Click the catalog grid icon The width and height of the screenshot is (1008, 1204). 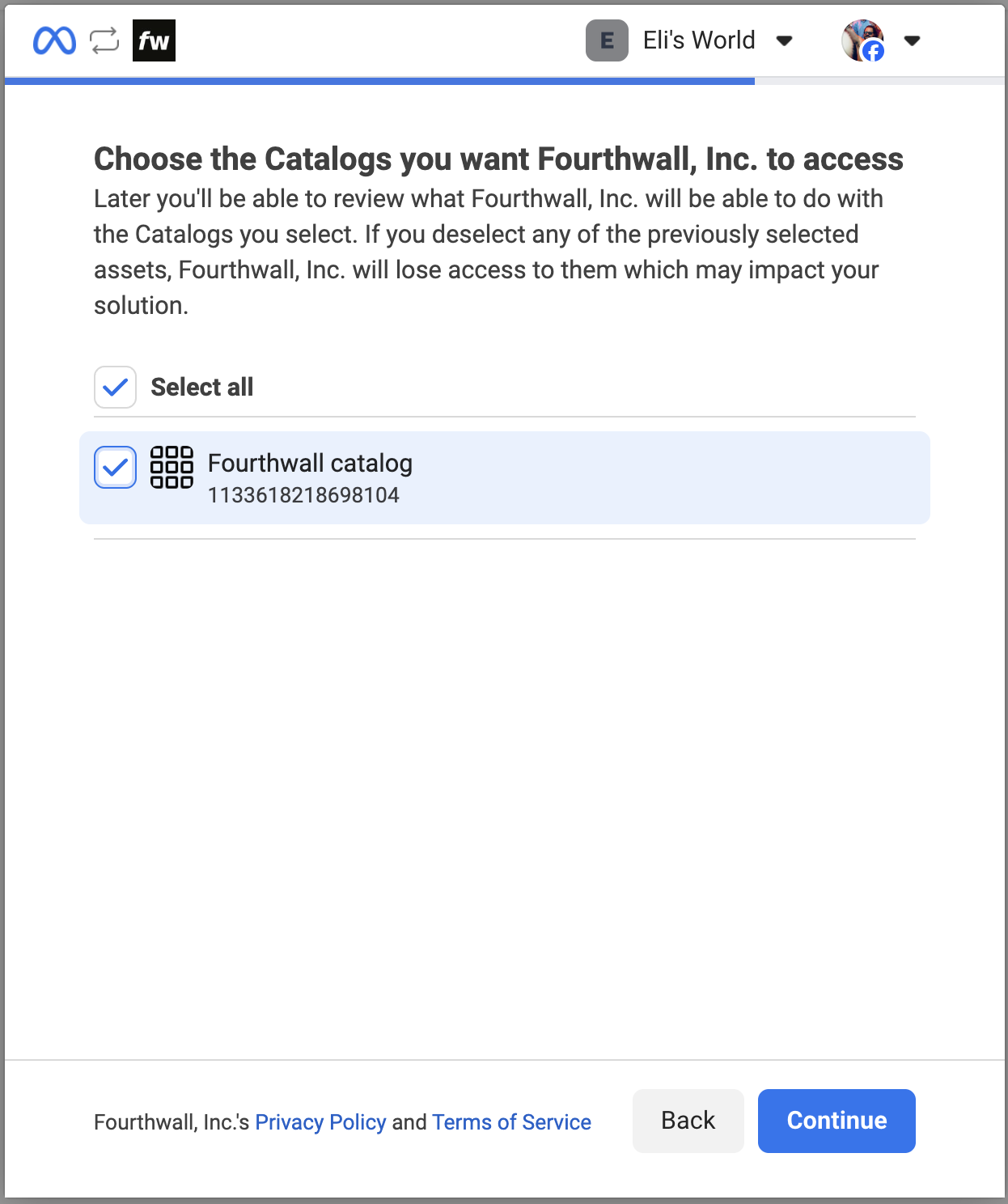point(172,467)
